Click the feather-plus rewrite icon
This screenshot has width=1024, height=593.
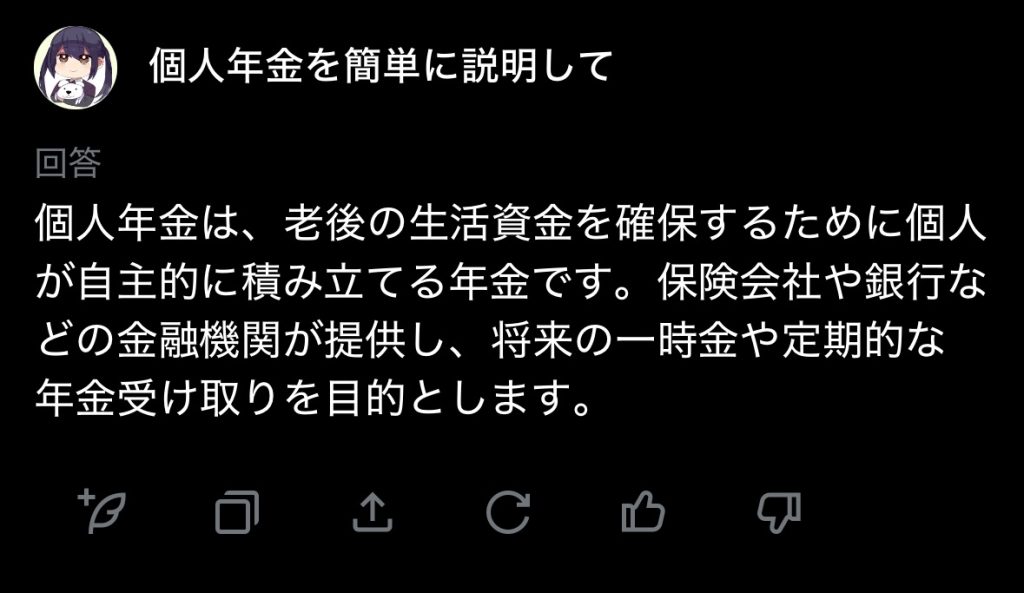tap(101, 511)
